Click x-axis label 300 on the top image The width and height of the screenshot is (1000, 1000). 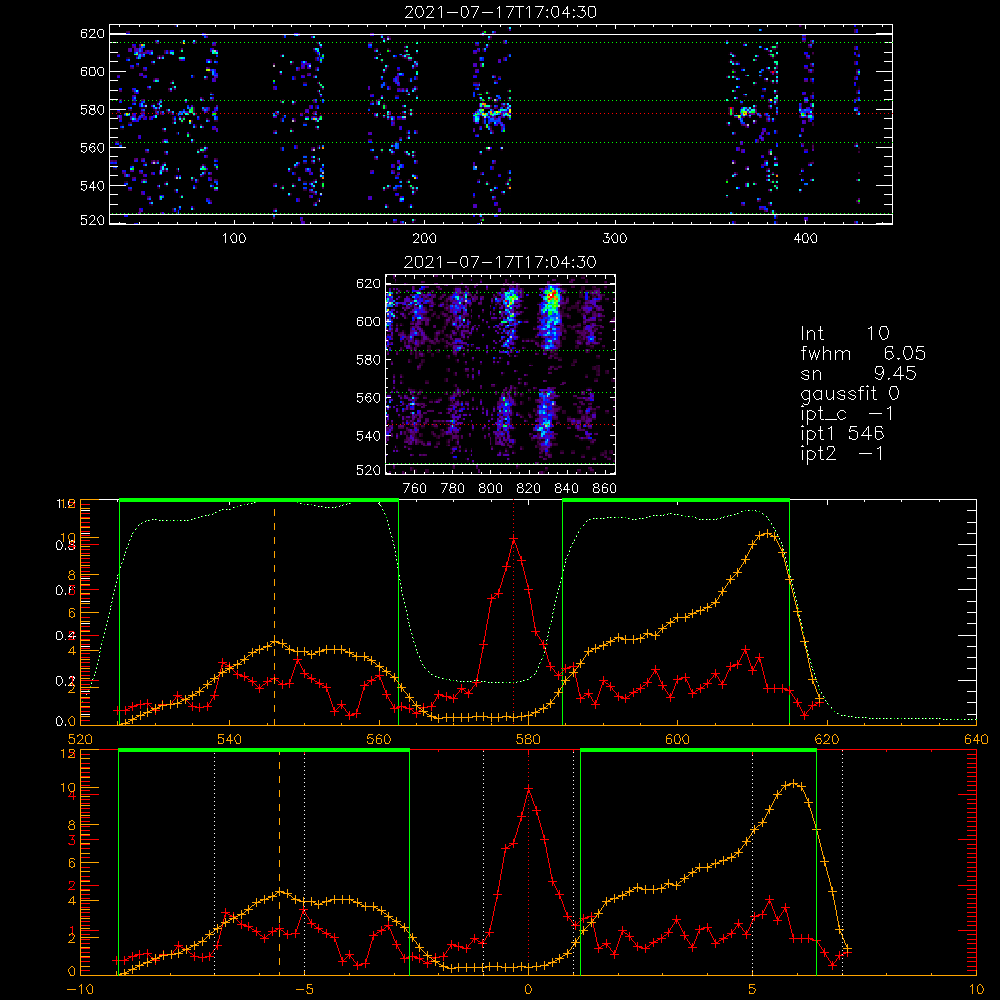coord(615,239)
